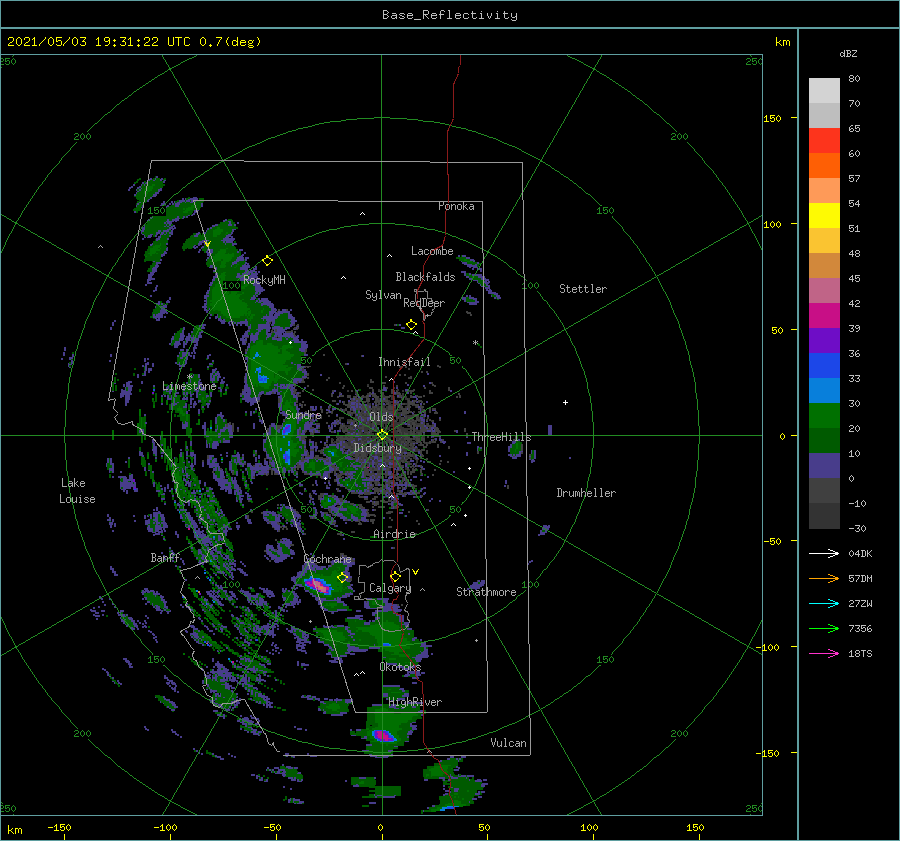
Task: Select the Okotoks label
Action: tap(400, 667)
